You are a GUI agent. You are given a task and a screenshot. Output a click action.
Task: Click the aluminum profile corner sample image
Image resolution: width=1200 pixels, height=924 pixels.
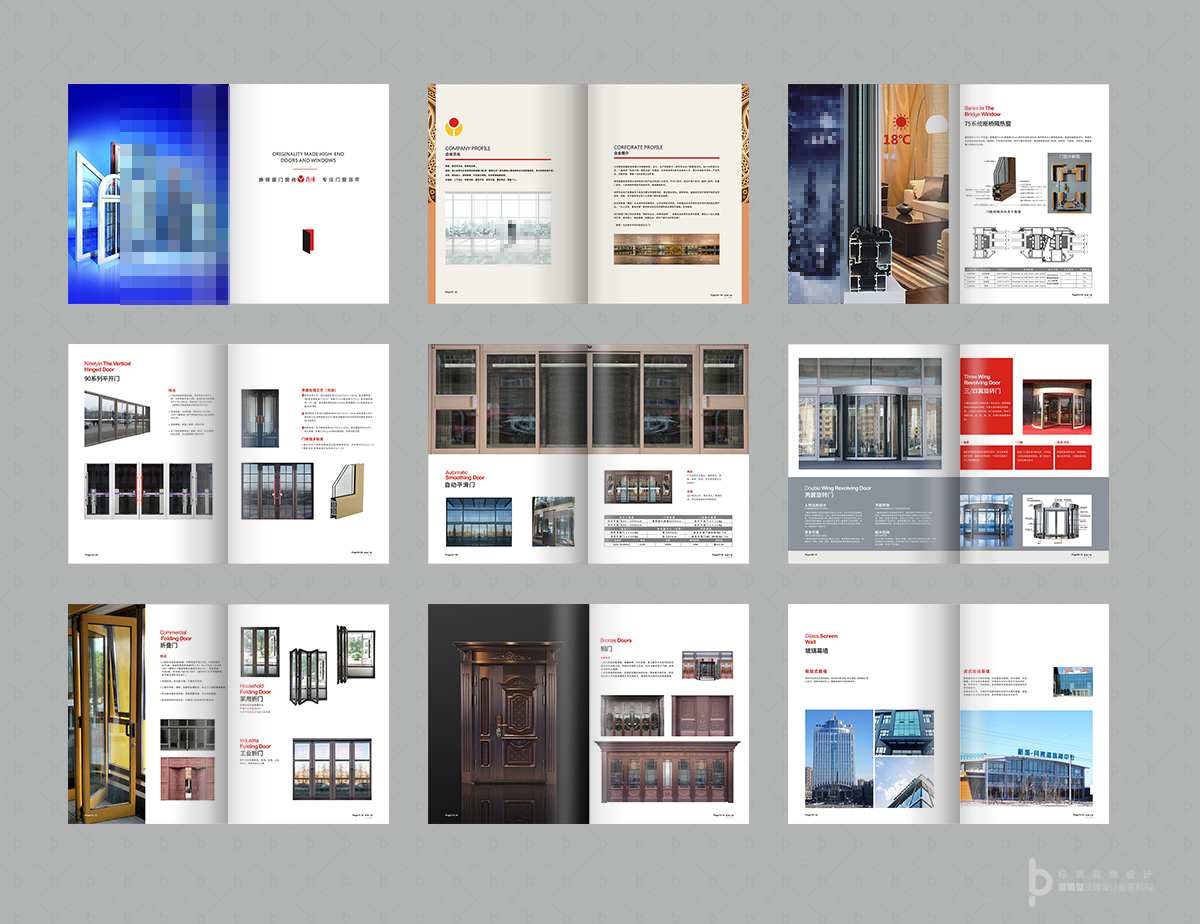tap(341, 492)
